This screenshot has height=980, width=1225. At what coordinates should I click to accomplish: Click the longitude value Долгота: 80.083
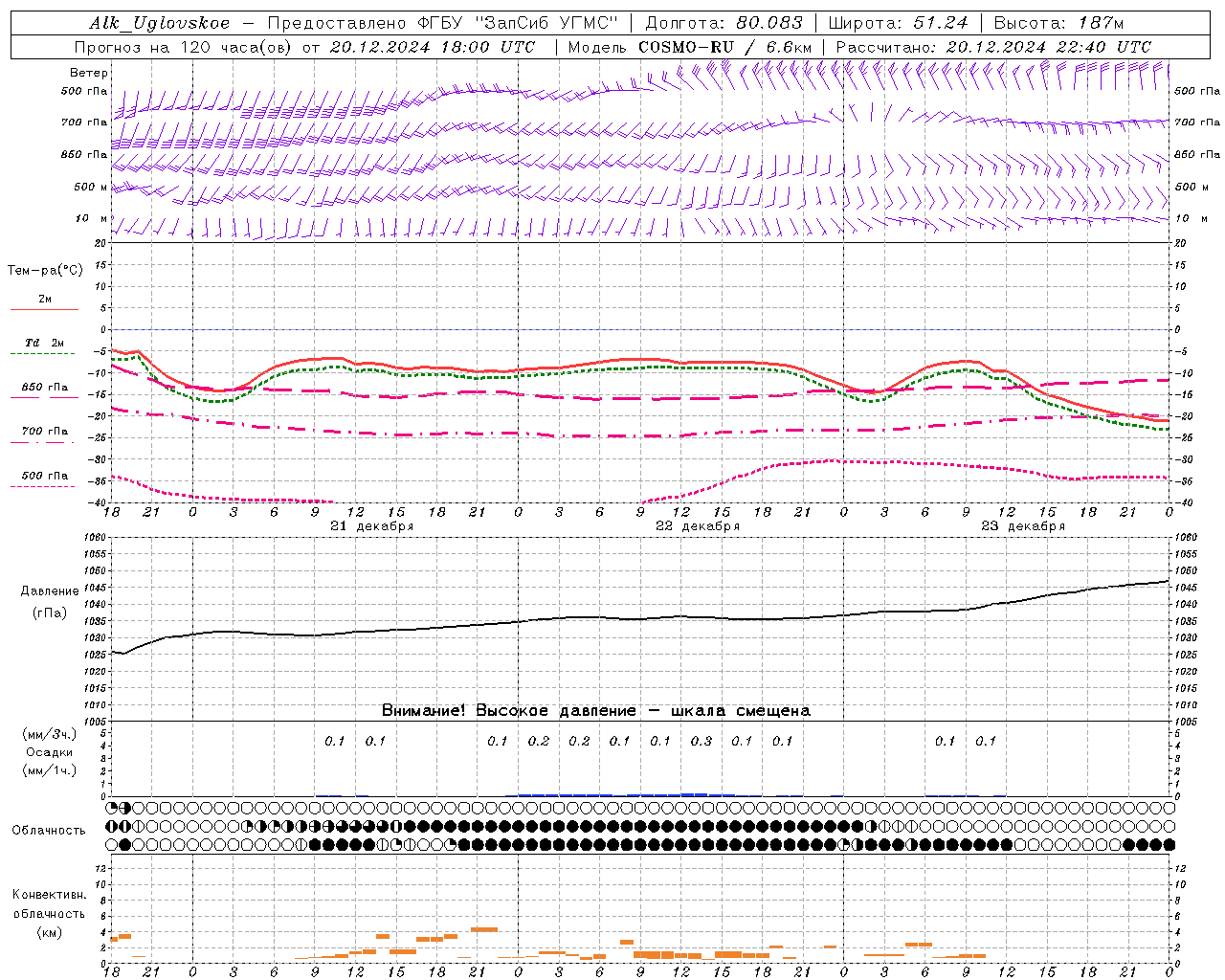click(x=724, y=23)
